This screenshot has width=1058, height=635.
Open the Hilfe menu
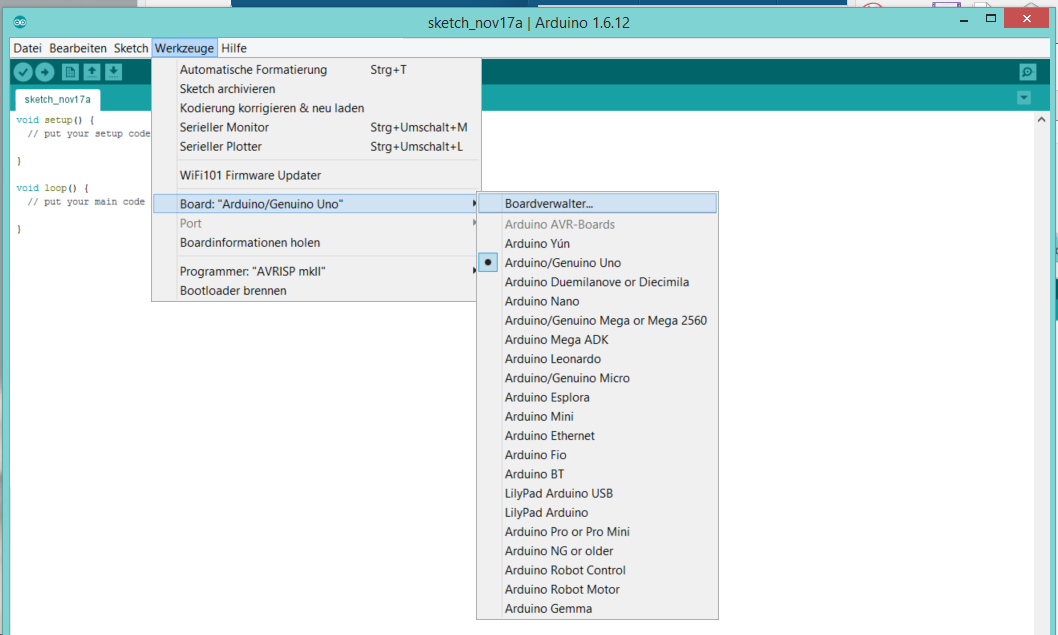click(233, 48)
